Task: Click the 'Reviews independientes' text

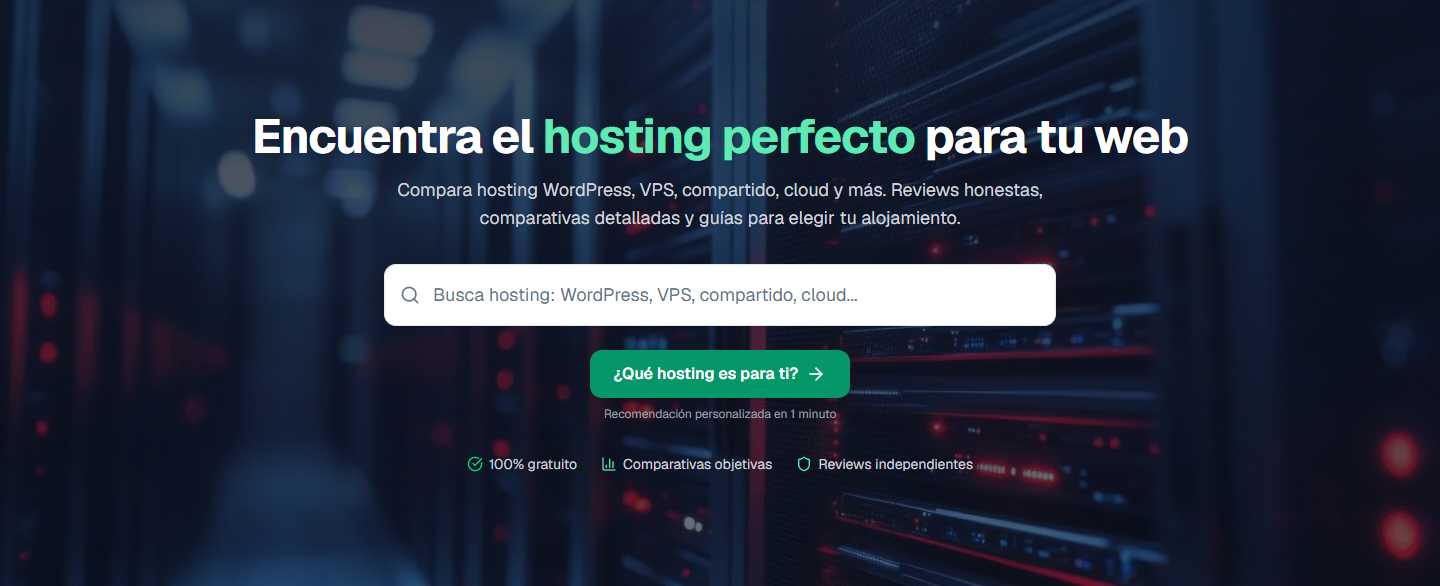Action: coord(895,464)
